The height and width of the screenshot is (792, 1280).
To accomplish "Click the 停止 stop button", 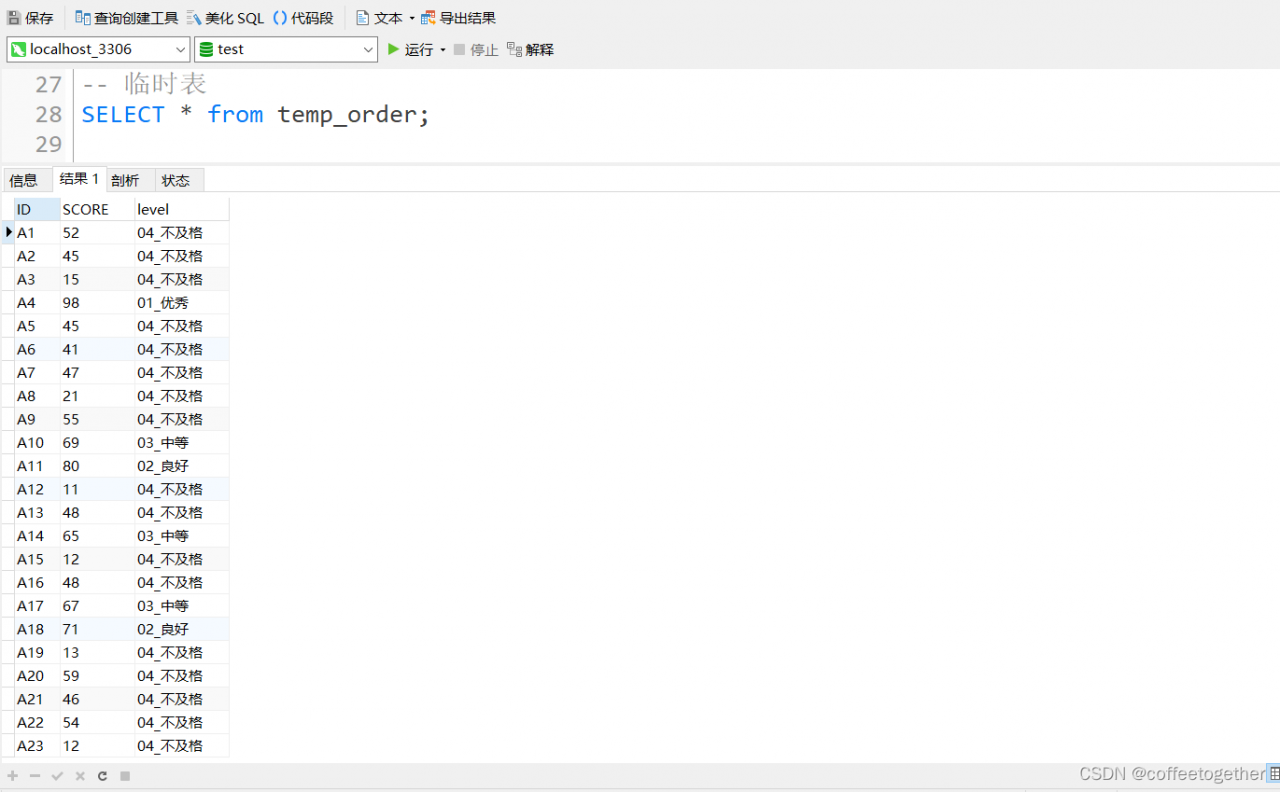I will click(x=475, y=49).
